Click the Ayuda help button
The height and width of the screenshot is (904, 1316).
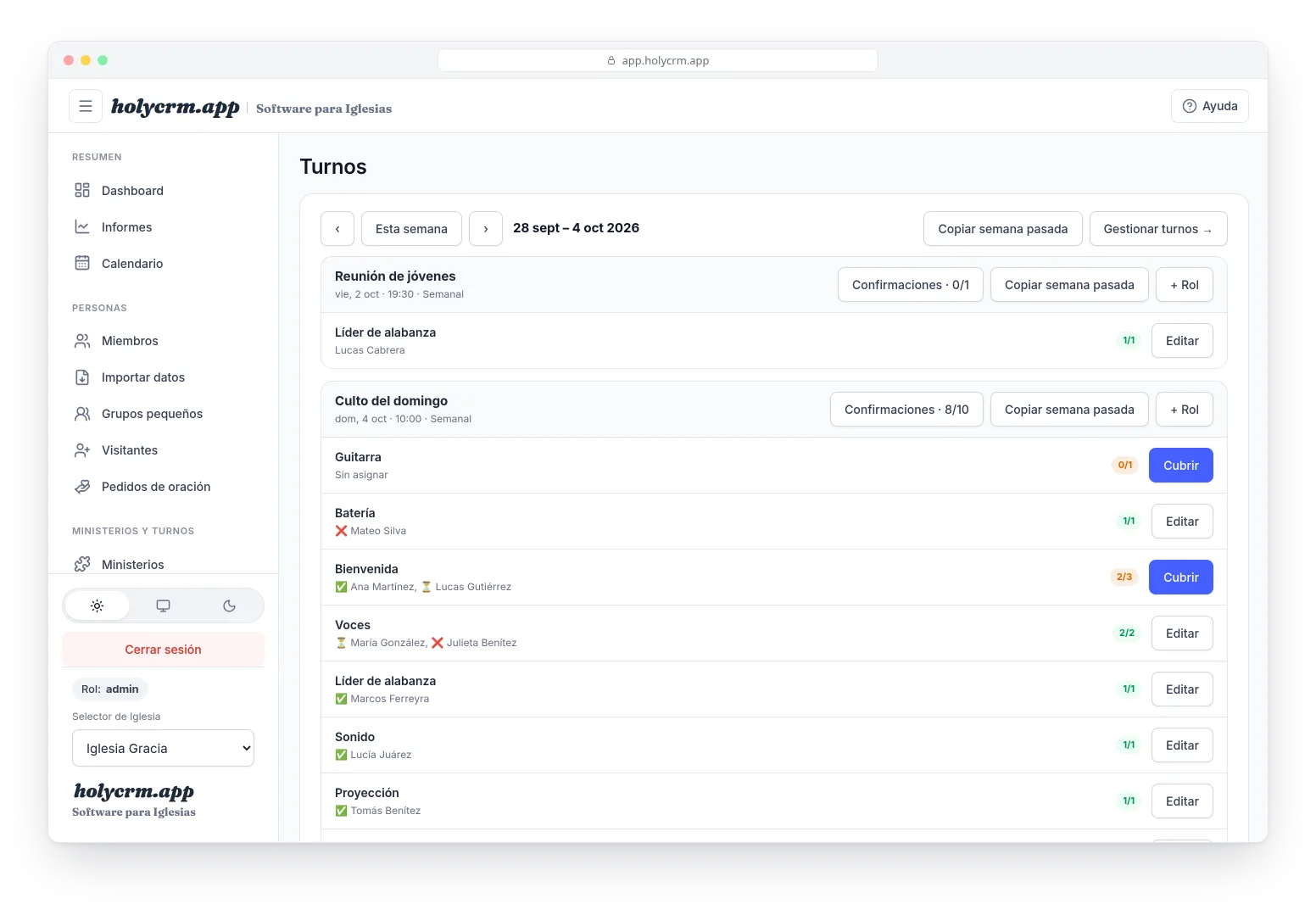pyautogui.click(x=1210, y=106)
